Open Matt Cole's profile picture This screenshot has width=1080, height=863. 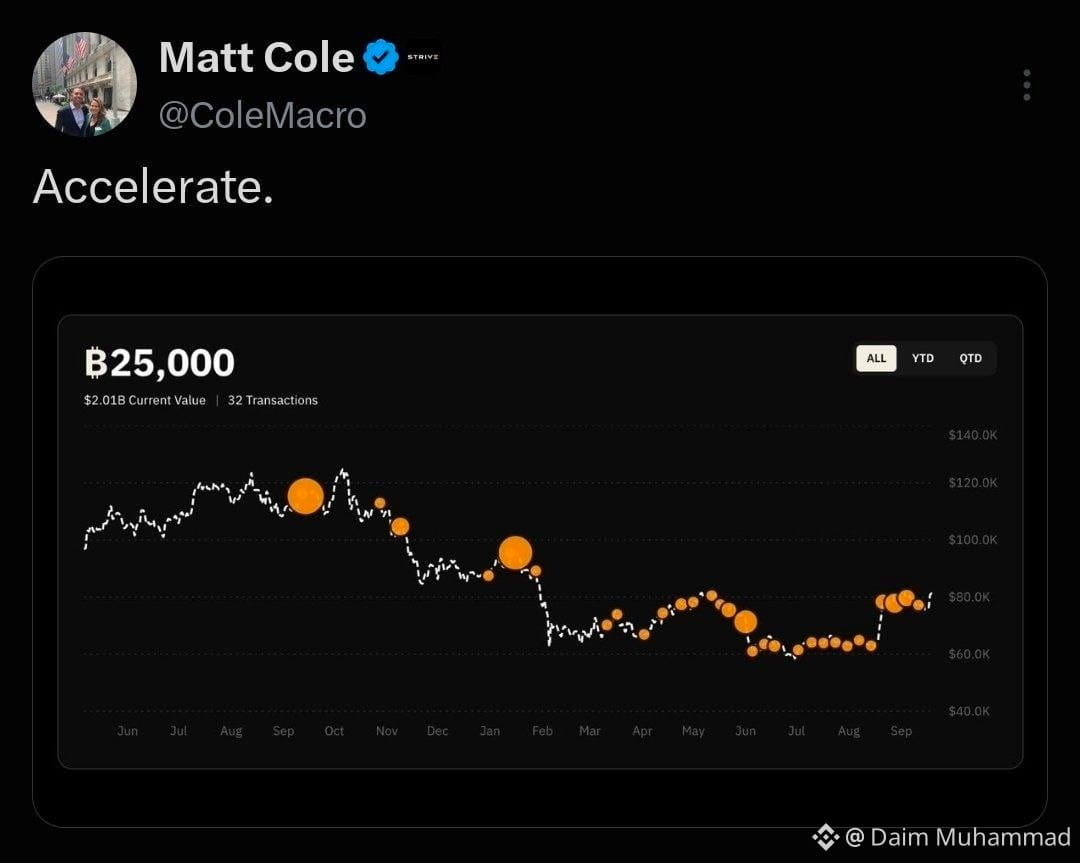click(x=84, y=84)
